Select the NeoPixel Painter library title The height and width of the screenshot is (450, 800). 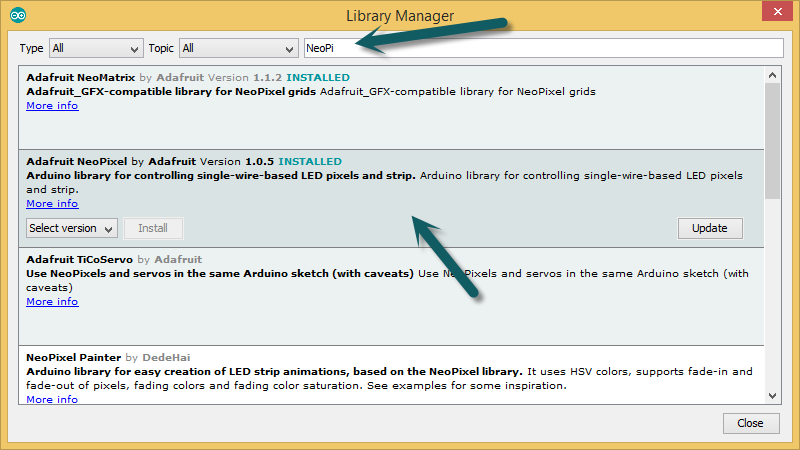pos(73,357)
